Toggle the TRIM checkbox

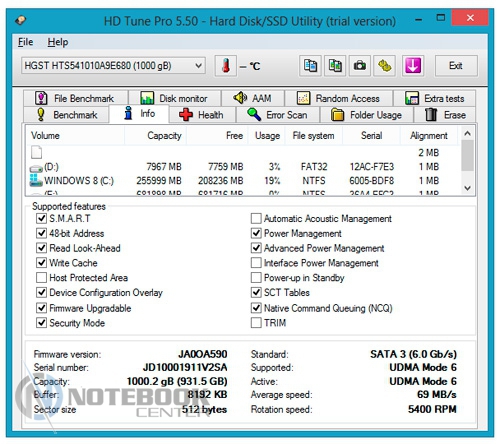pos(256,323)
